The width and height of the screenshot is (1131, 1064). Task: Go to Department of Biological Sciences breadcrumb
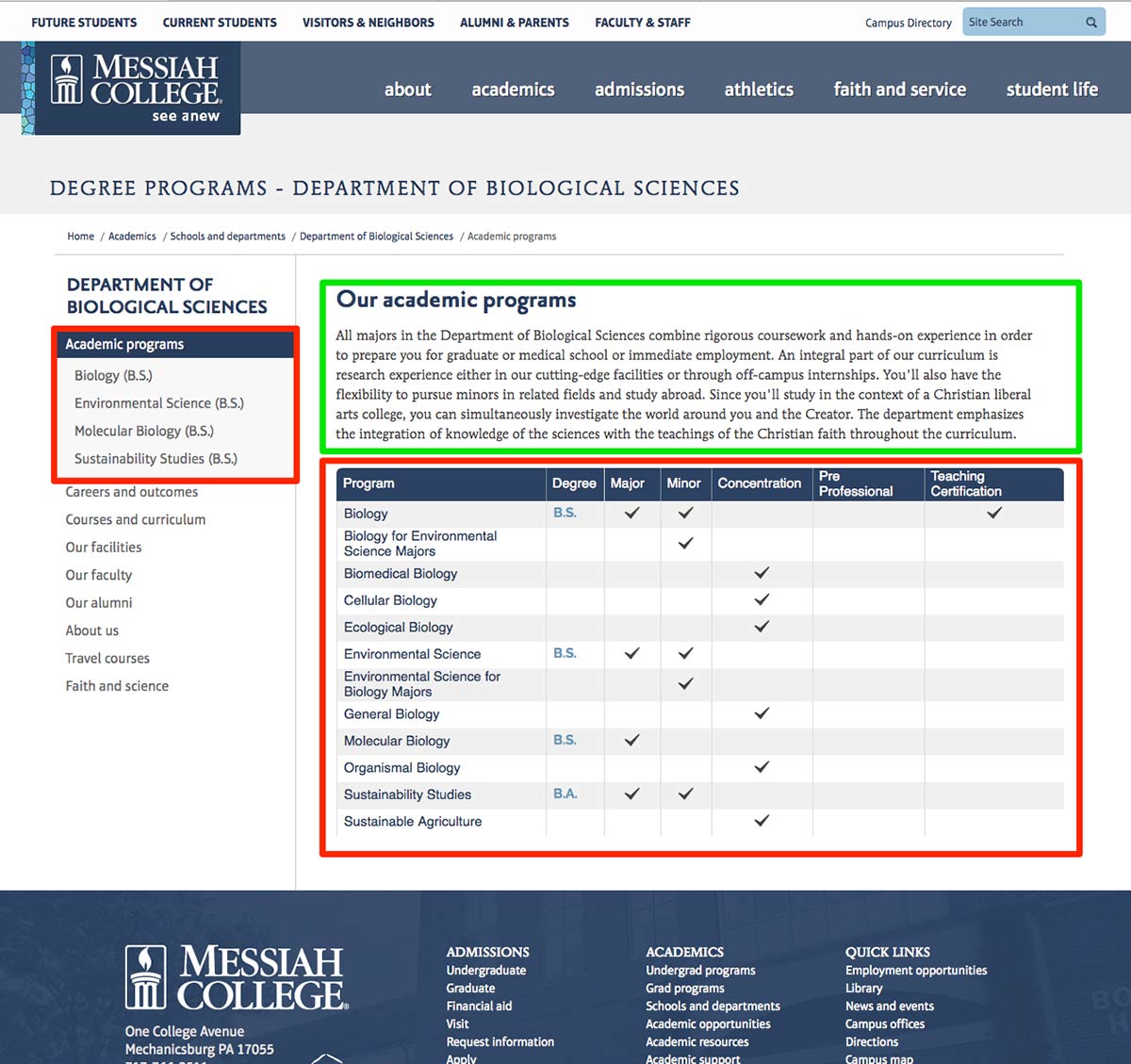click(376, 237)
